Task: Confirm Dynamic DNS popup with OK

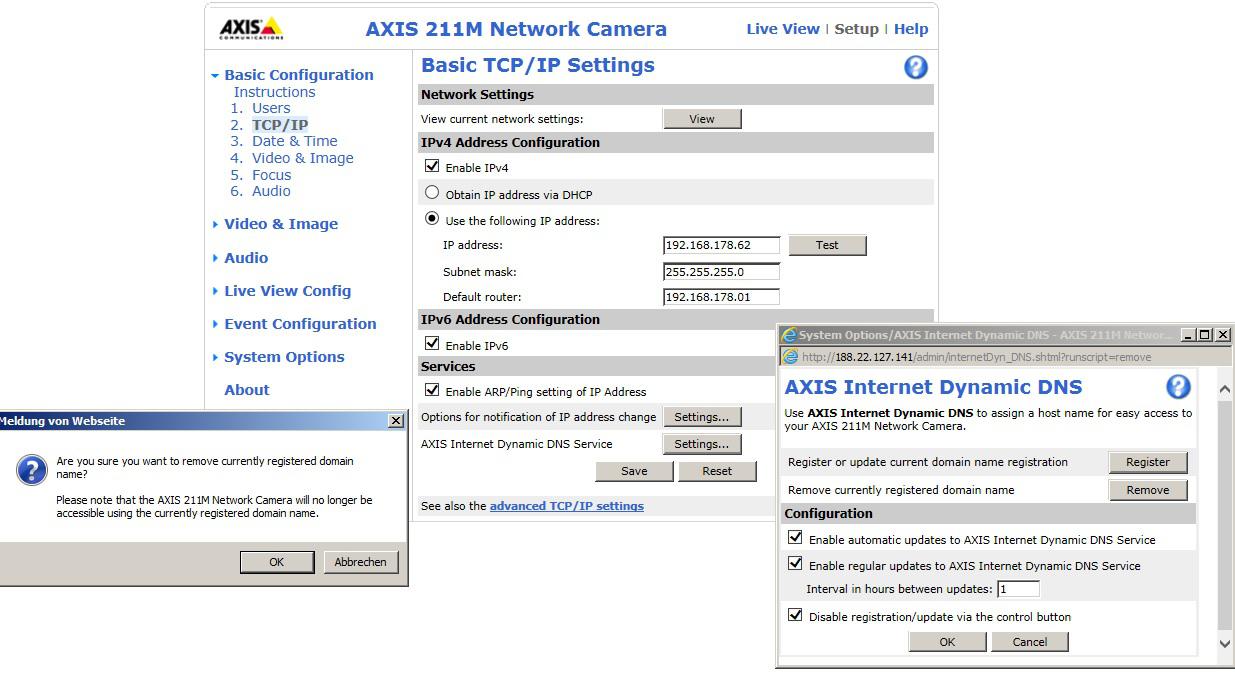Action: point(947,642)
